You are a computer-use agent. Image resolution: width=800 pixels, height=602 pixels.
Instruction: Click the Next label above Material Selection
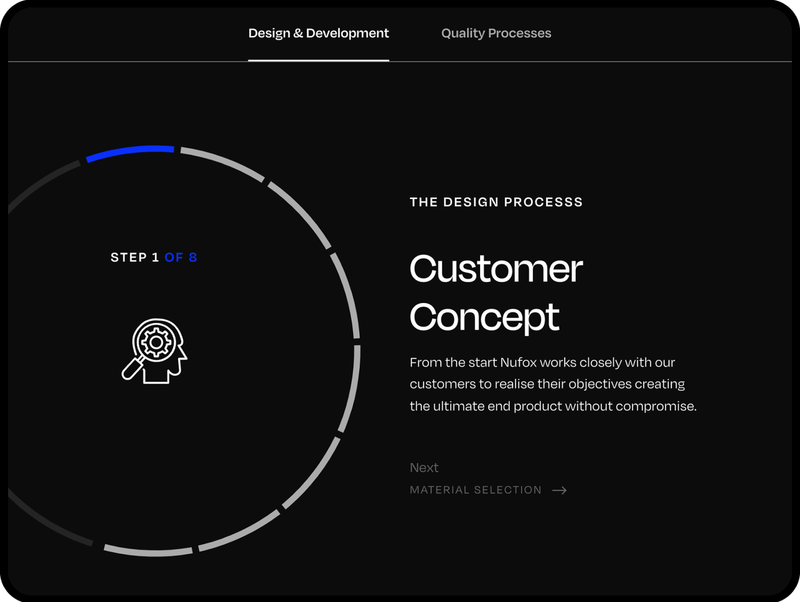(x=424, y=467)
